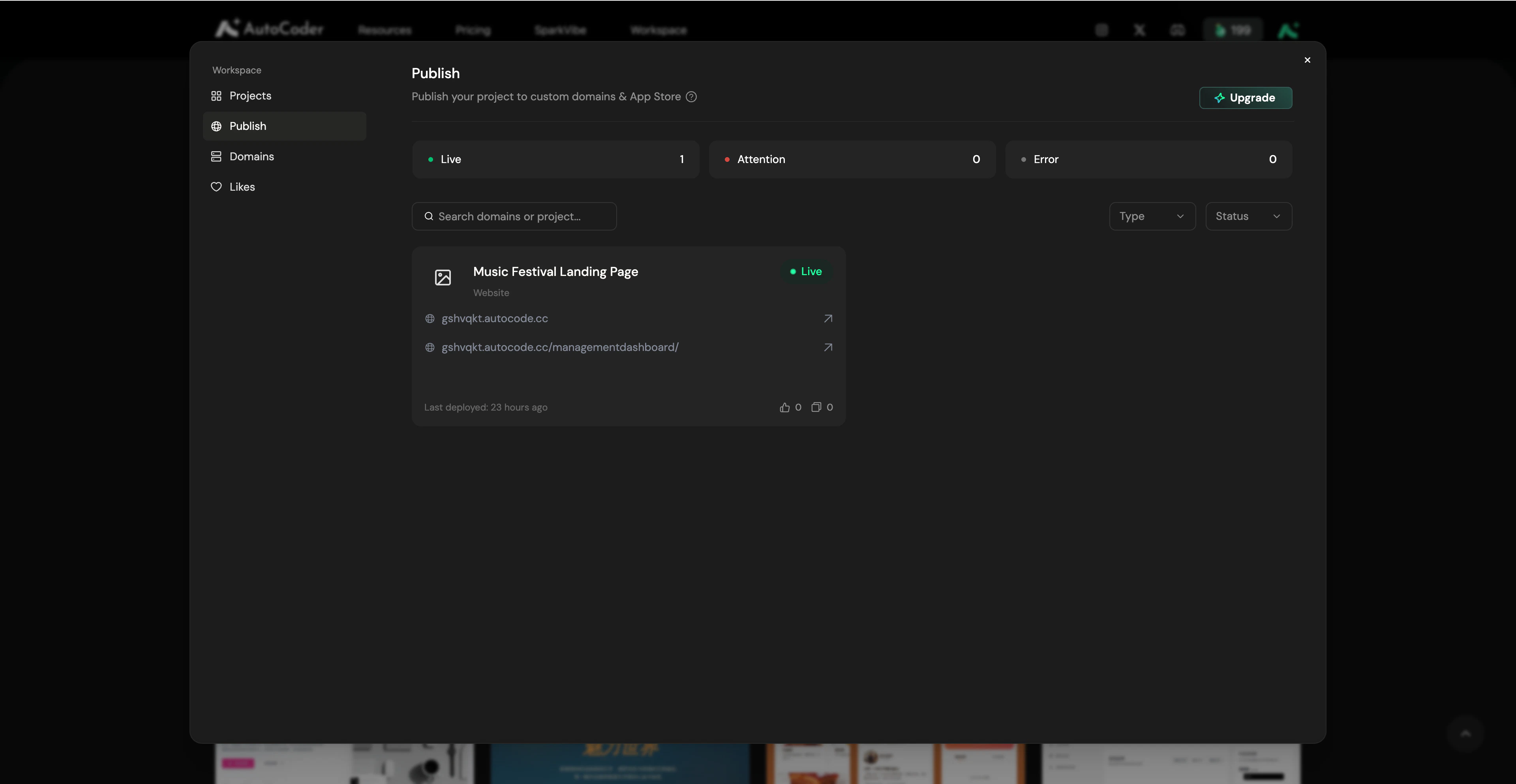Click the help question mark icon
The image size is (1516, 784).
tap(692, 97)
